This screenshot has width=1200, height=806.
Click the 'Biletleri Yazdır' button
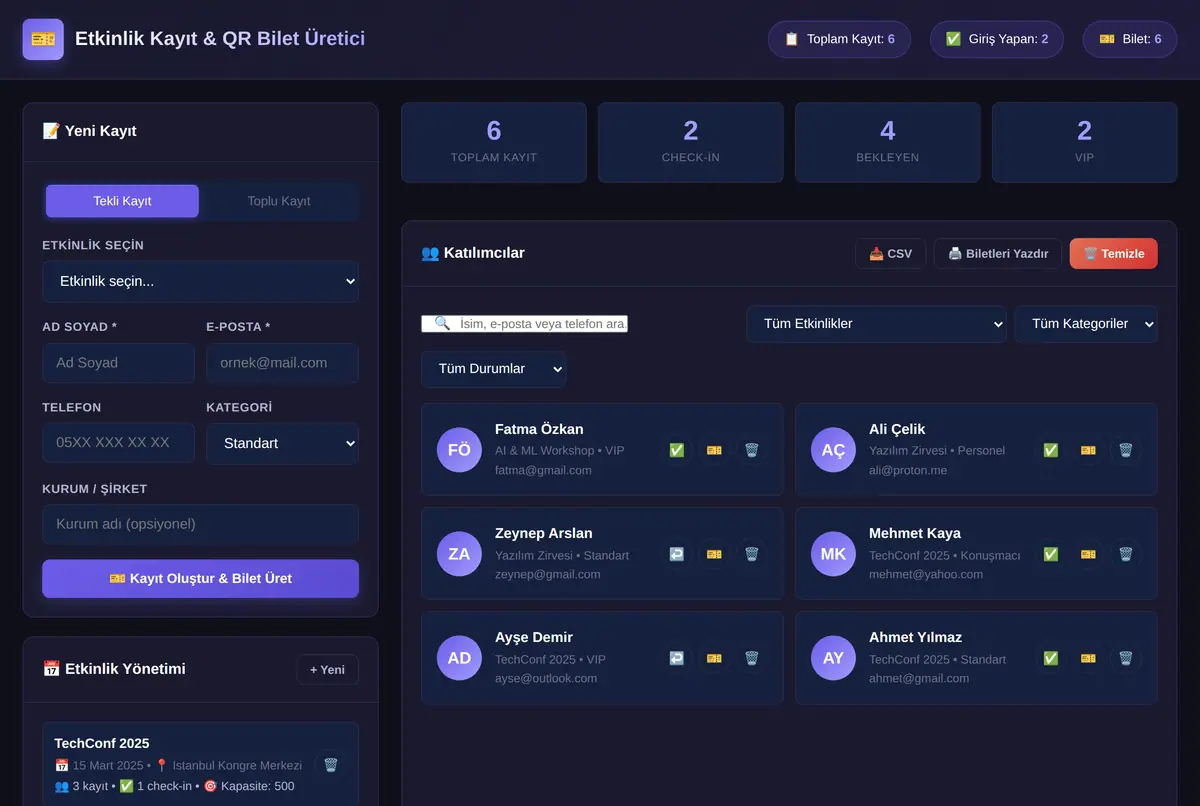998,254
